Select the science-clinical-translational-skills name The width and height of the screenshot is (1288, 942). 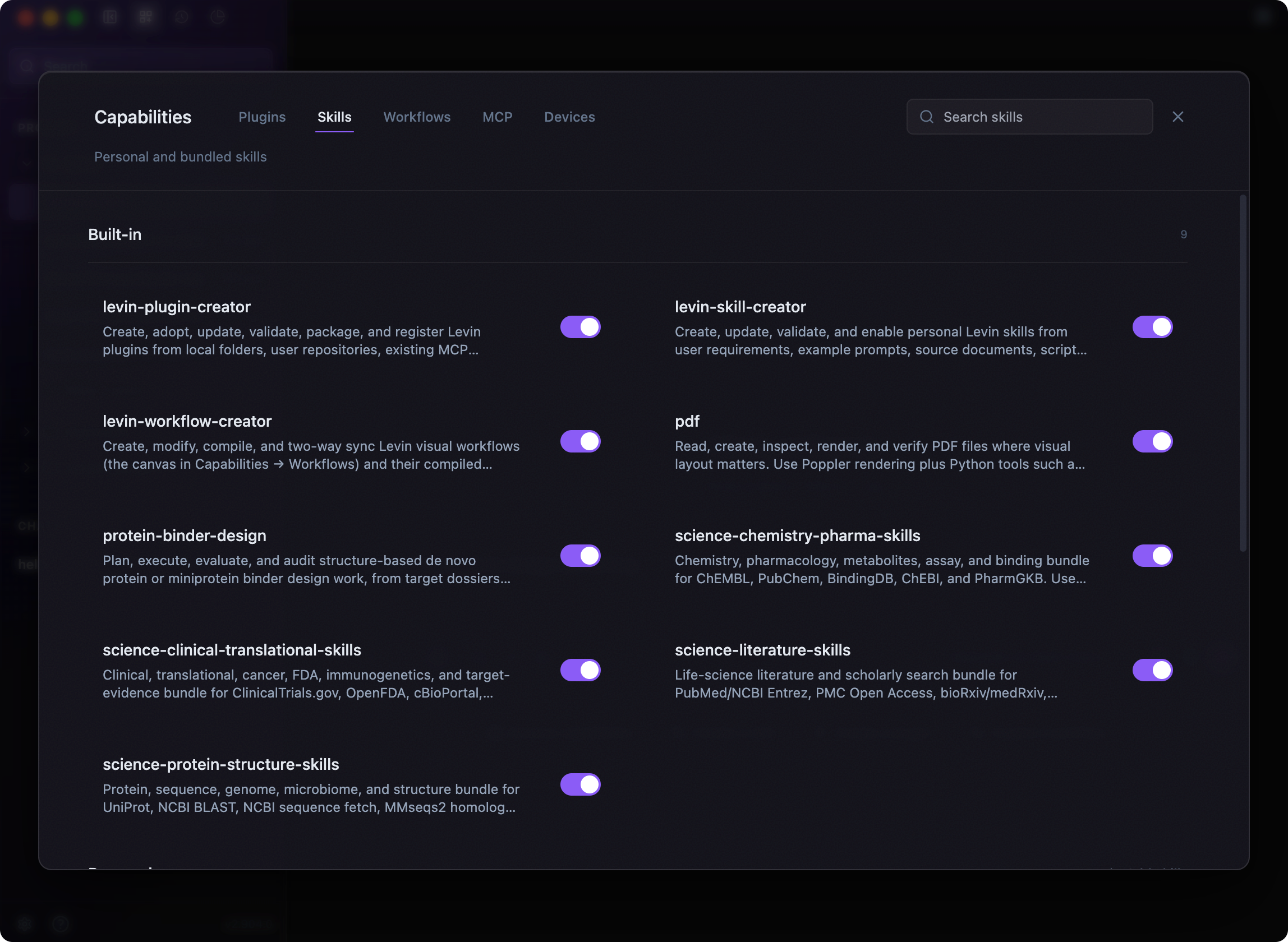pos(232,650)
